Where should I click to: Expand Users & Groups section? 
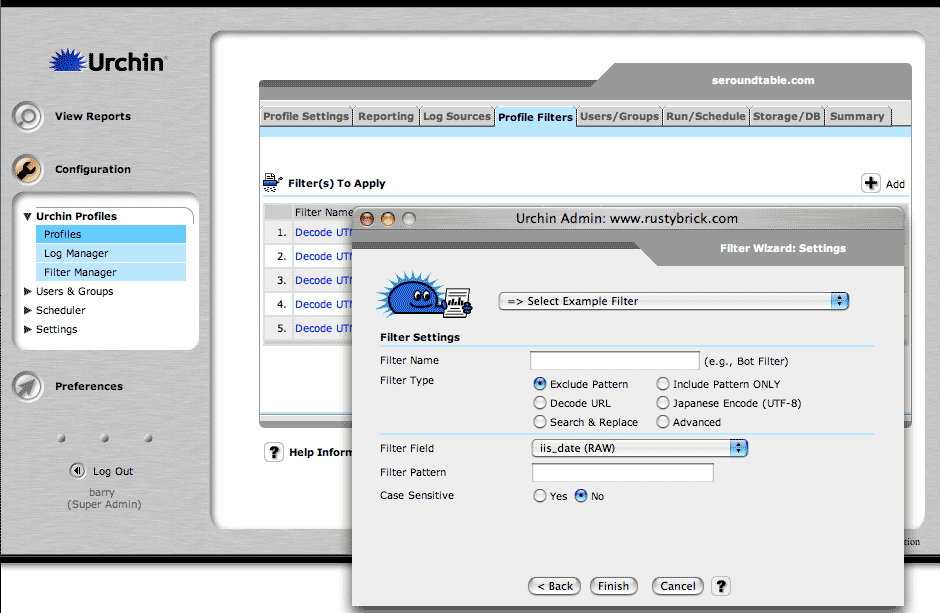[x=27, y=291]
